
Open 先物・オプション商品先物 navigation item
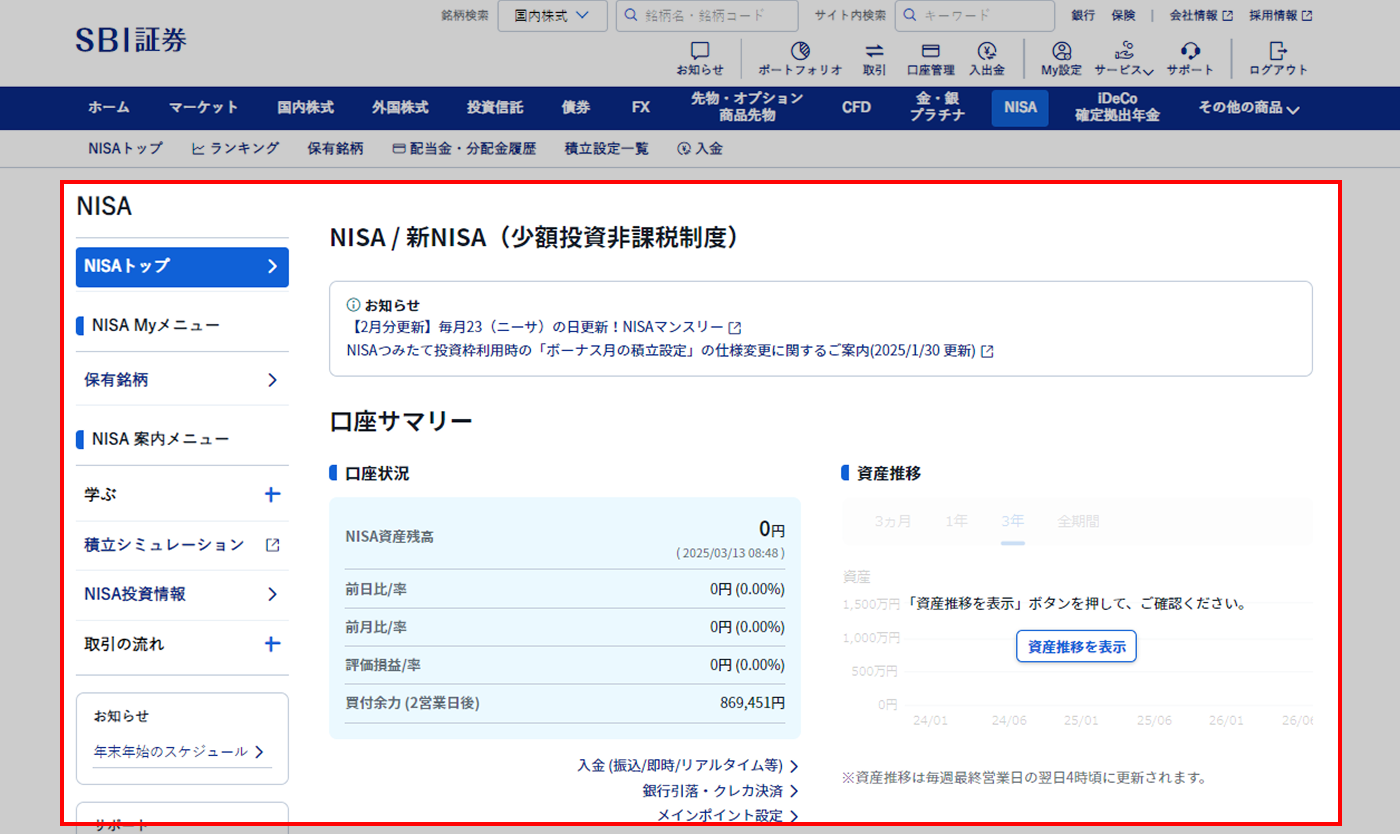pos(746,107)
